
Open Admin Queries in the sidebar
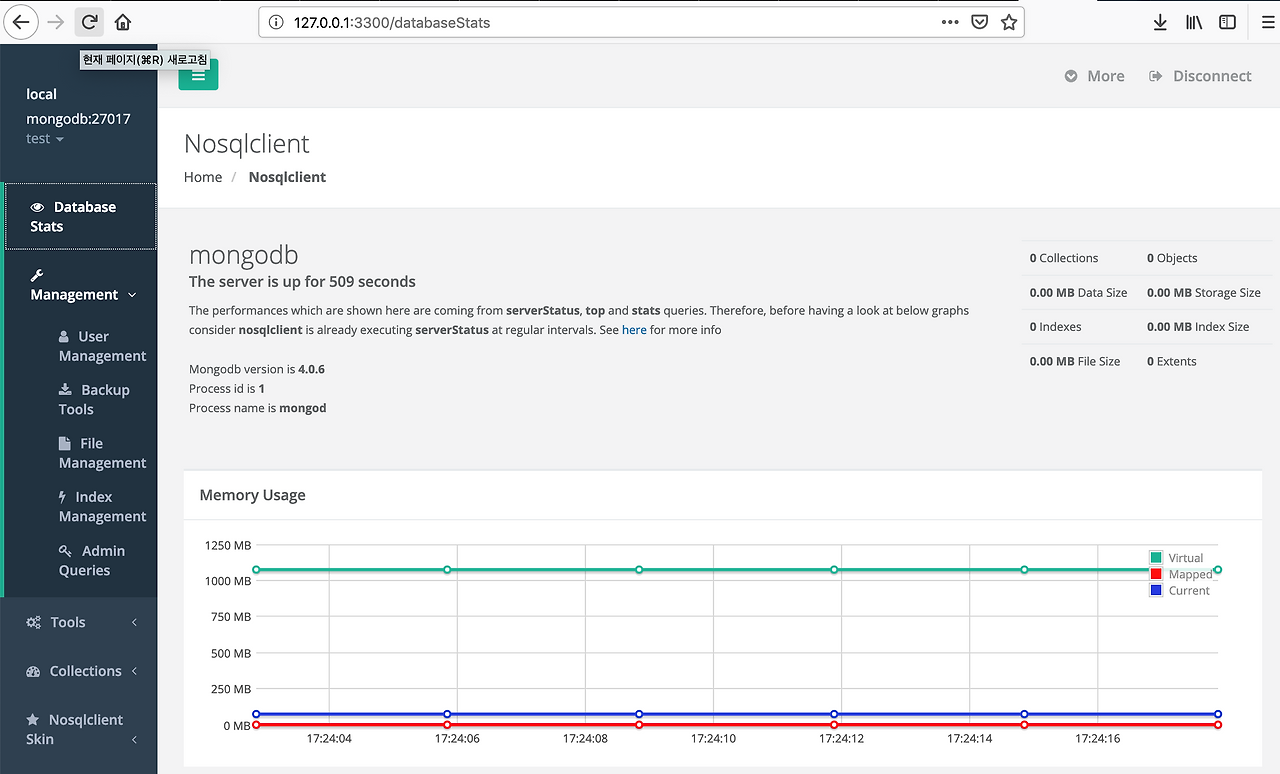point(91,560)
